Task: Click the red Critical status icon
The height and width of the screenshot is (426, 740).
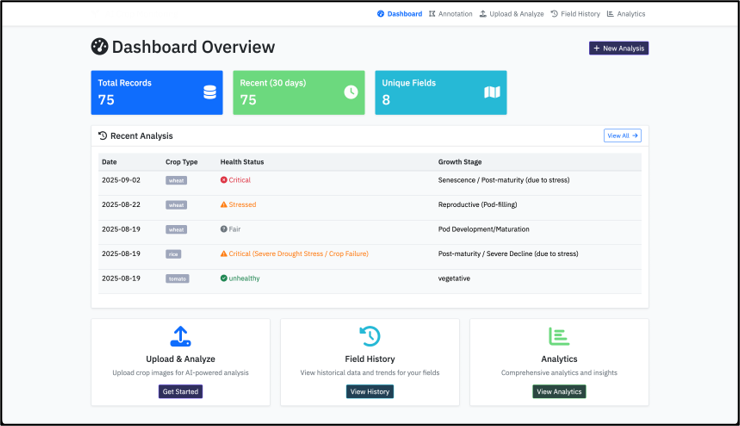Action: [x=224, y=180]
